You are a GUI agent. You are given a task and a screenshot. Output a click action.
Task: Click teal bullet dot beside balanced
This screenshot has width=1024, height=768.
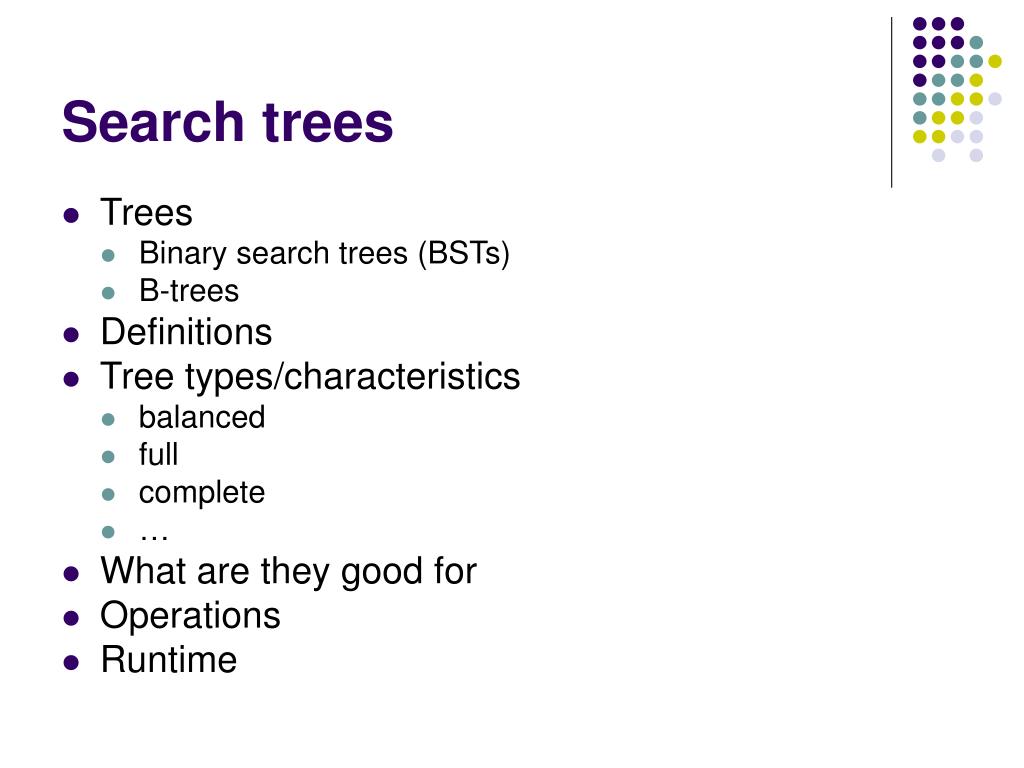[108, 419]
